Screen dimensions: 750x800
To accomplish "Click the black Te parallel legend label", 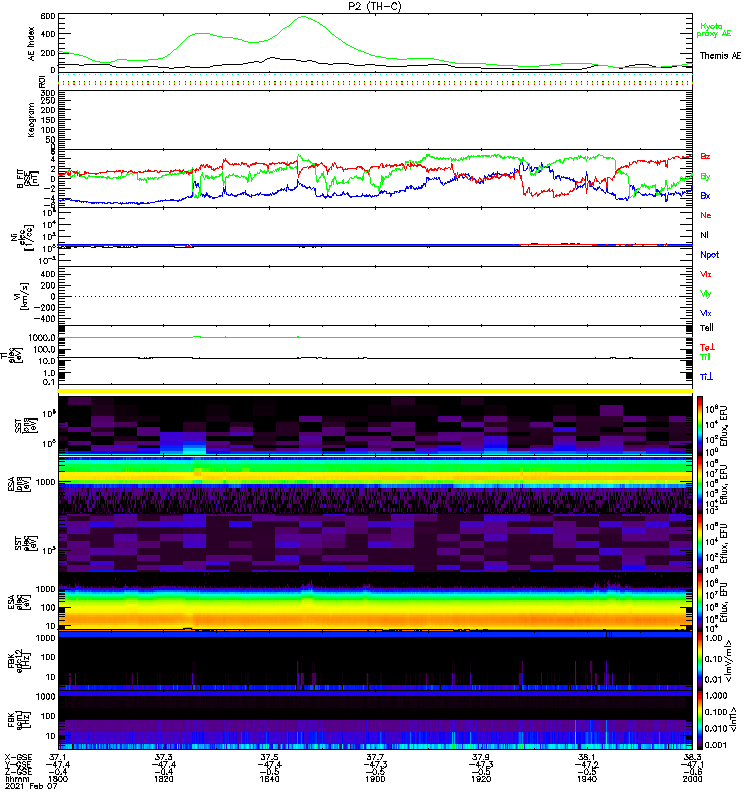I will pyautogui.click(x=707, y=328).
